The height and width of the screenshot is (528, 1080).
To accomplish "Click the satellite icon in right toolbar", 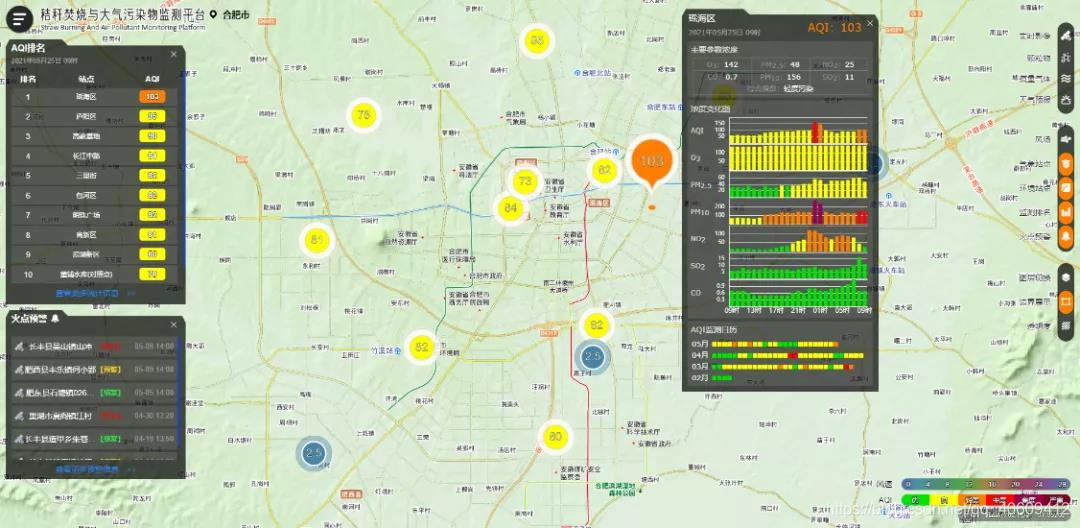I will [x=1066, y=36].
